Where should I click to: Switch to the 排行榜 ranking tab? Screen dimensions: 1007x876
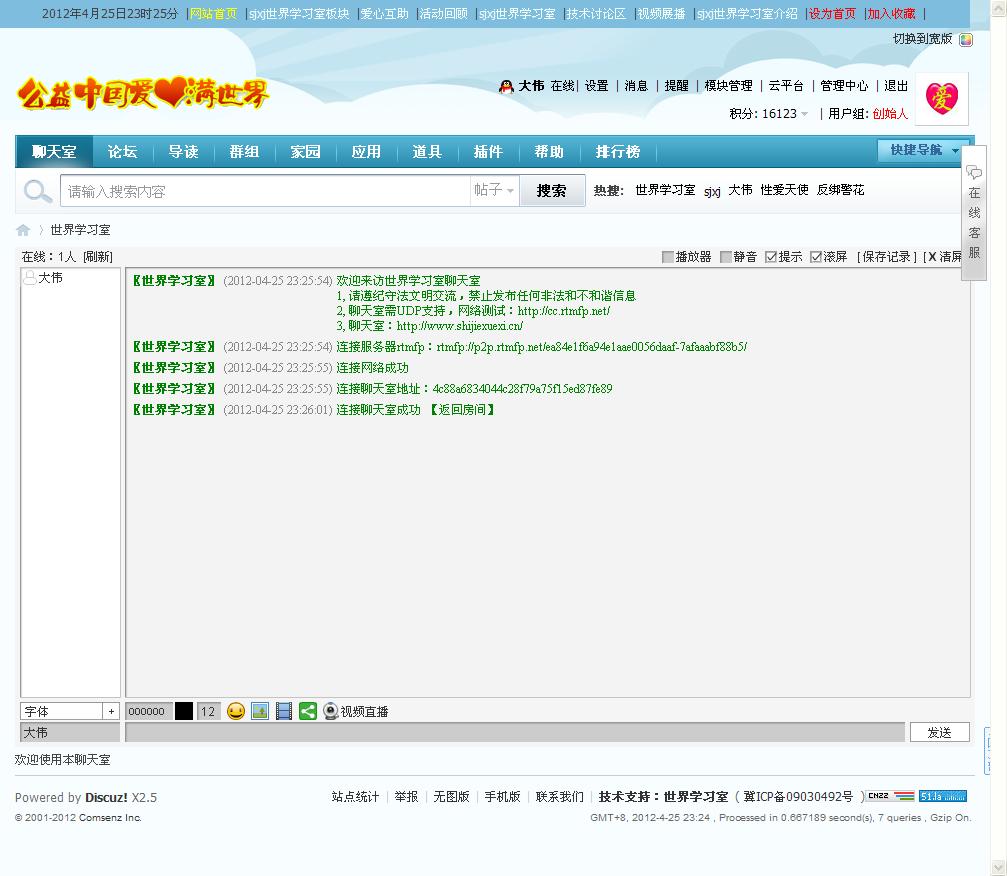point(617,152)
